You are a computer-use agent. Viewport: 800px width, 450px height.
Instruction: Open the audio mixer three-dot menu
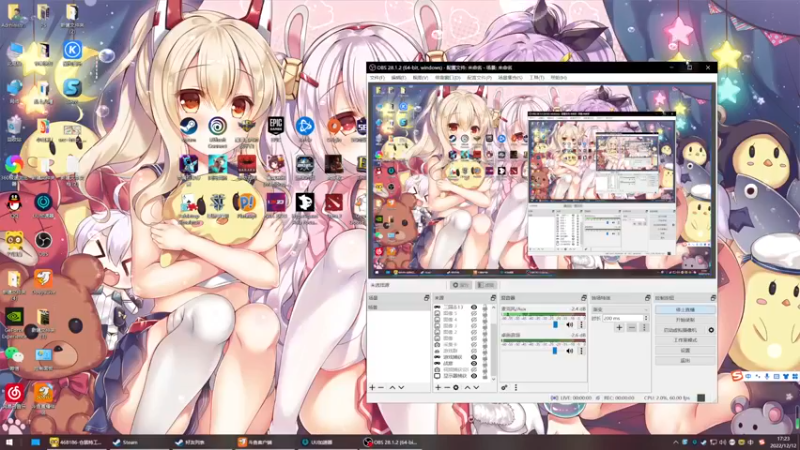pos(516,388)
